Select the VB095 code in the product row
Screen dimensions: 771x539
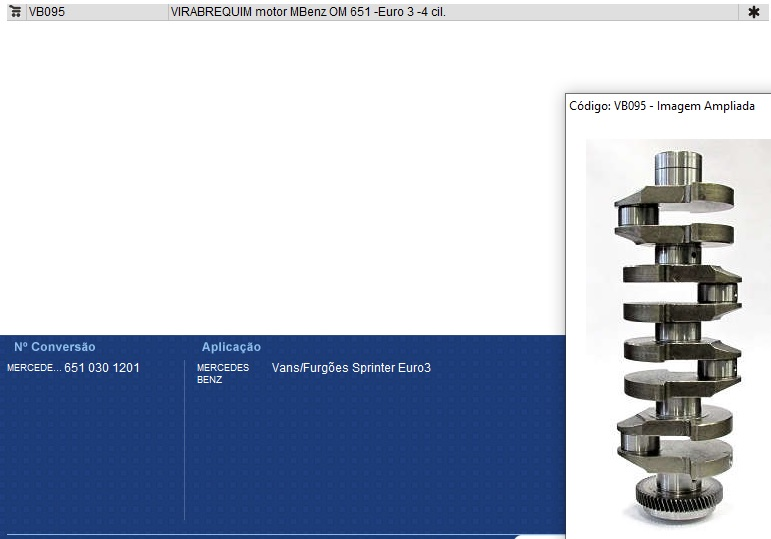(x=45, y=12)
